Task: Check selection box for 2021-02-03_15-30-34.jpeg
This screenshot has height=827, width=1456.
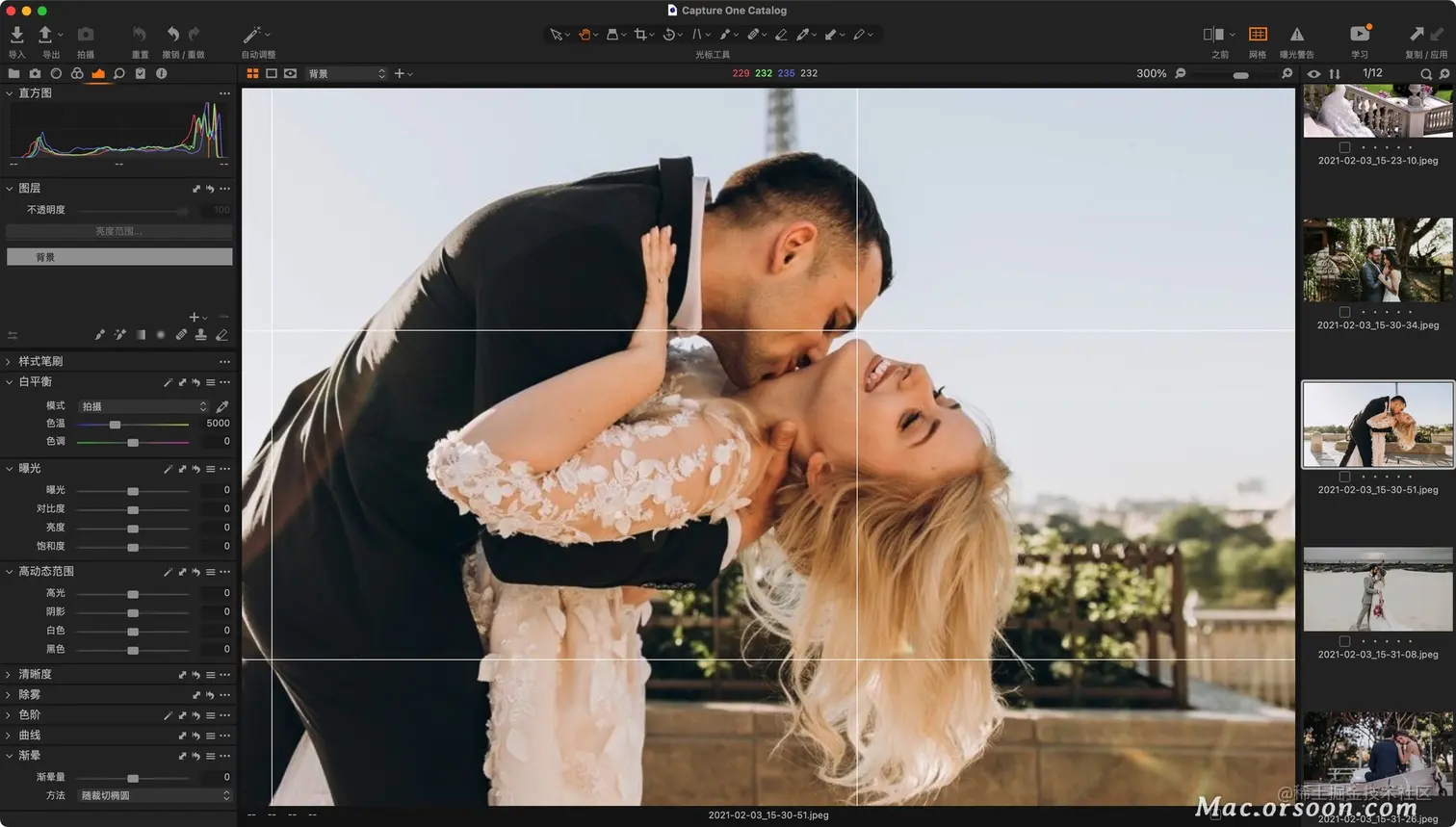Action: point(1344,312)
